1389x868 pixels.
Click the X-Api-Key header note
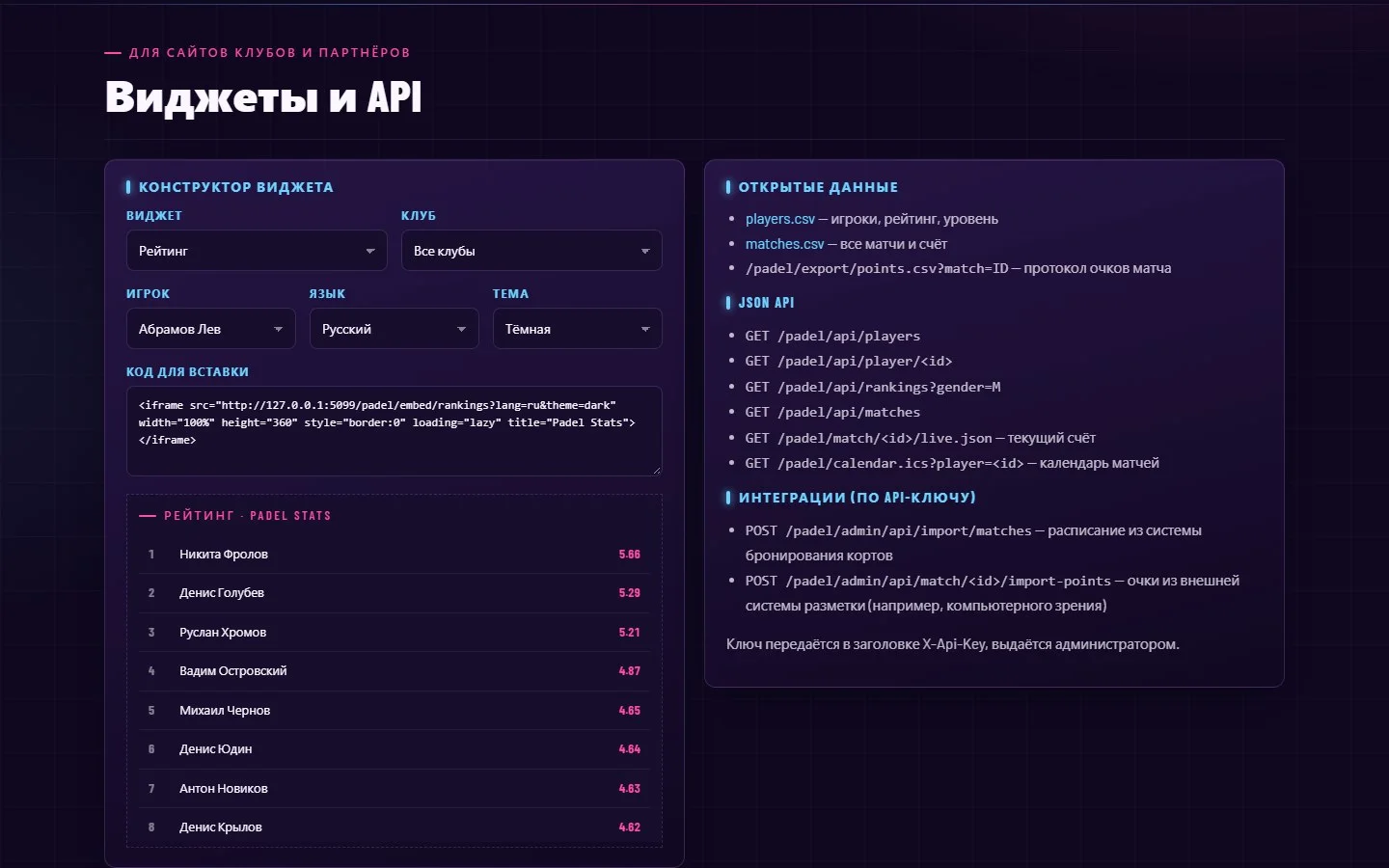tap(952, 644)
